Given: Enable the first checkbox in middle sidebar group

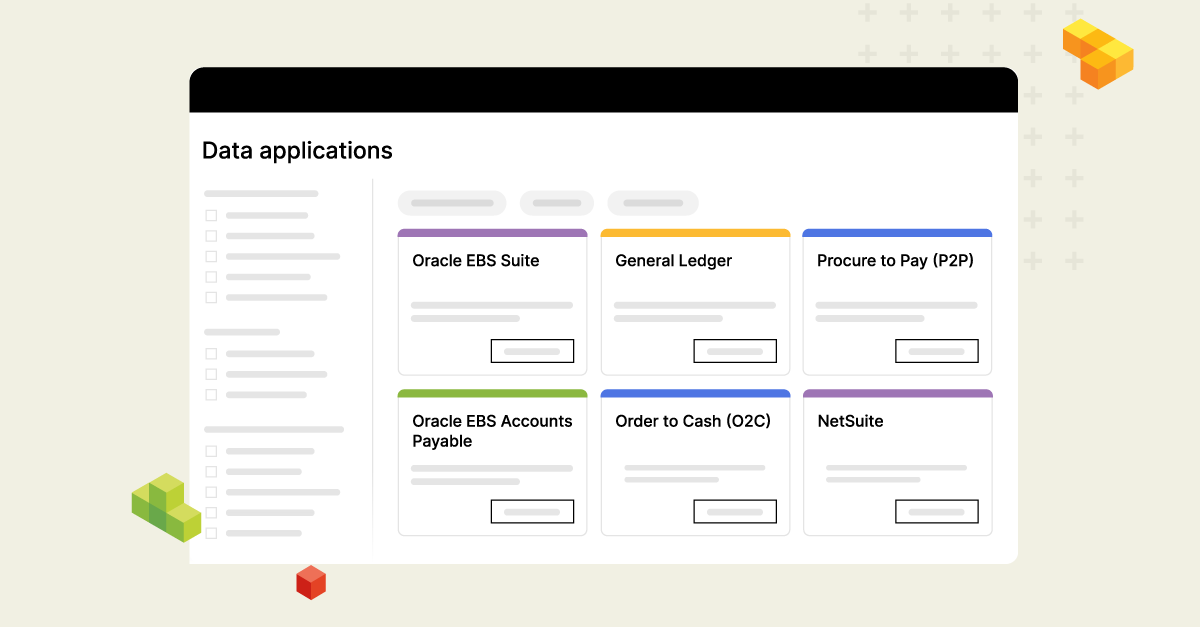Looking at the screenshot, I should (x=211, y=353).
